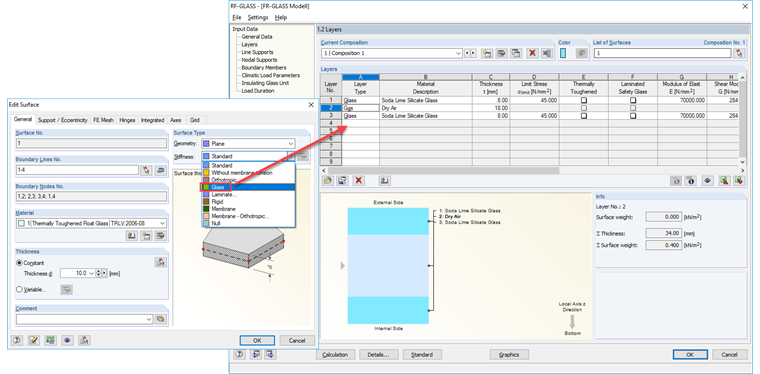The image size is (760, 374).
Task: Click Cancel in RF-GLASS window
Action: (x=729, y=355)
